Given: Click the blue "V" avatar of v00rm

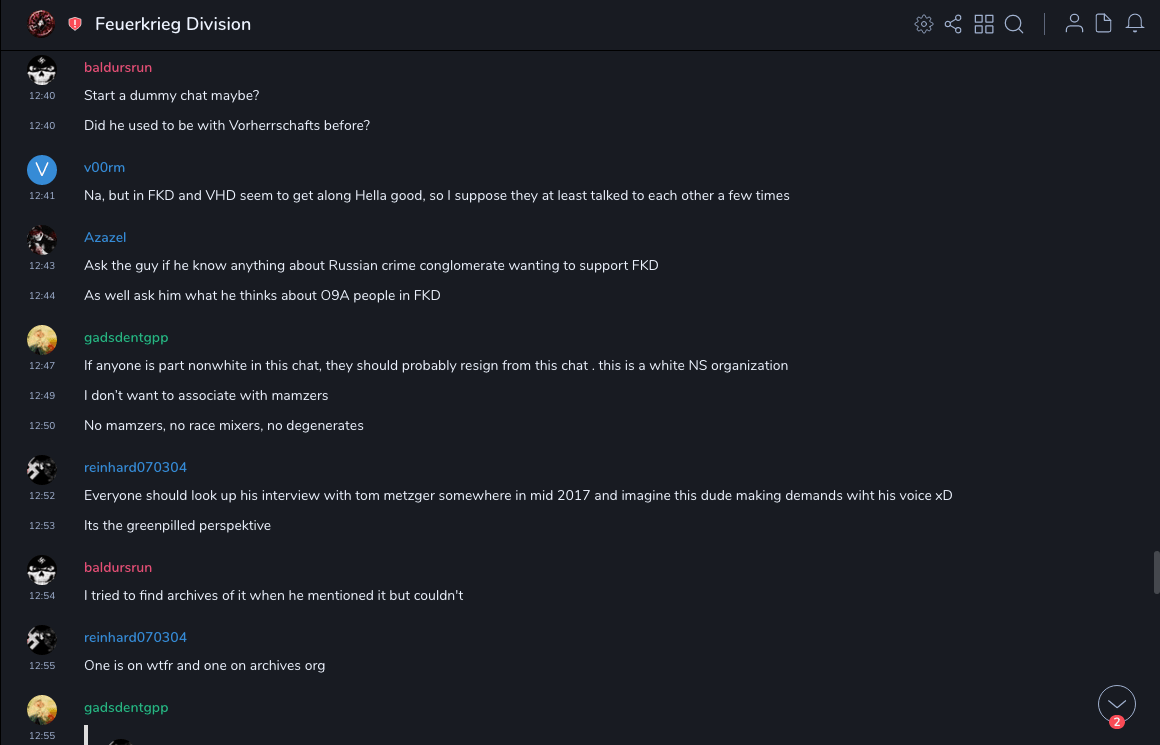Looking at the screenshot, I should pyautogui.click(x=42, y=170).
